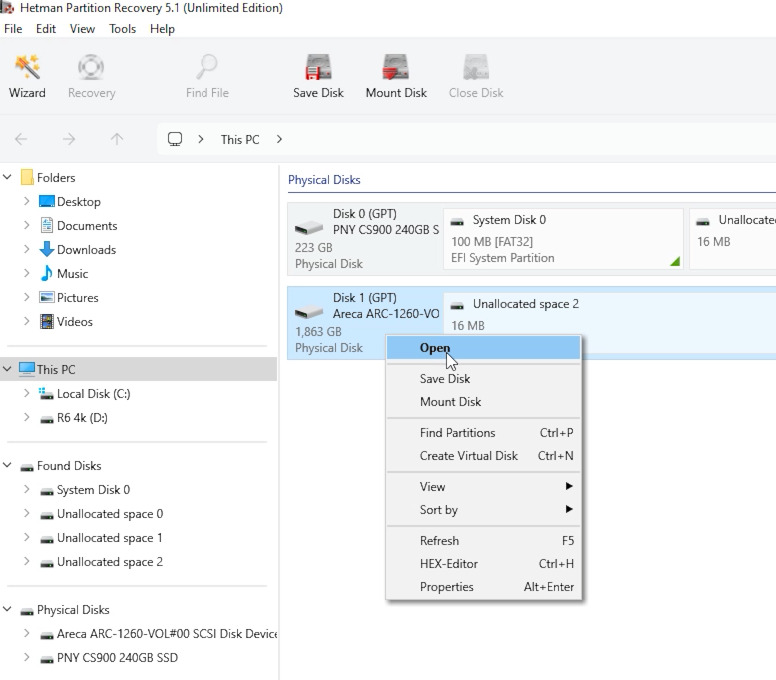This screenshot has width=776, height=680.
Task: Click the computer icon in address bar
Action: [x=175, y=139]
